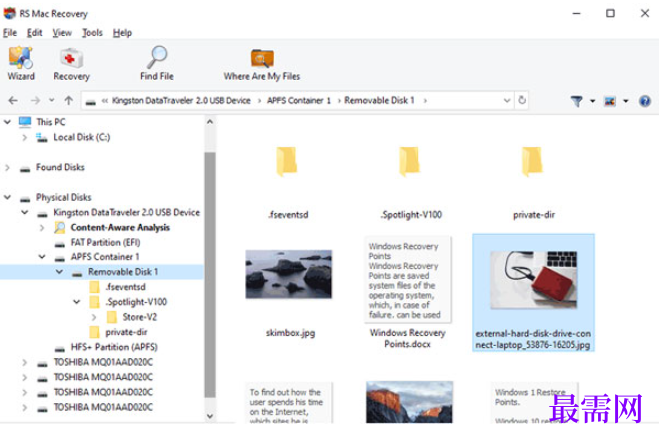661x440 pixels.
Task: Navigate up one folder level
Action: [x=69, y=100]
